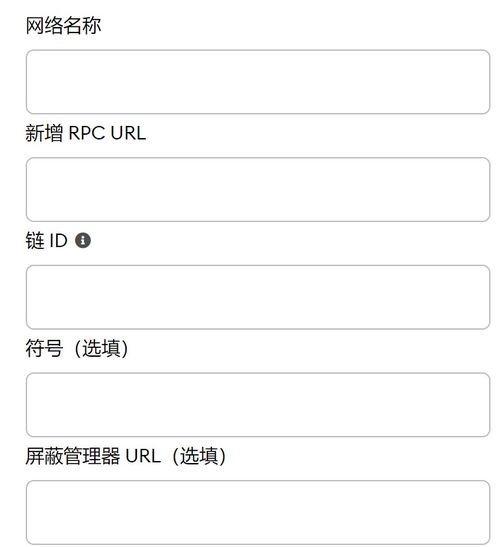Click the 链 ID label text
The width and height of the screenshot is (500, 547).
tap(46, 240)
